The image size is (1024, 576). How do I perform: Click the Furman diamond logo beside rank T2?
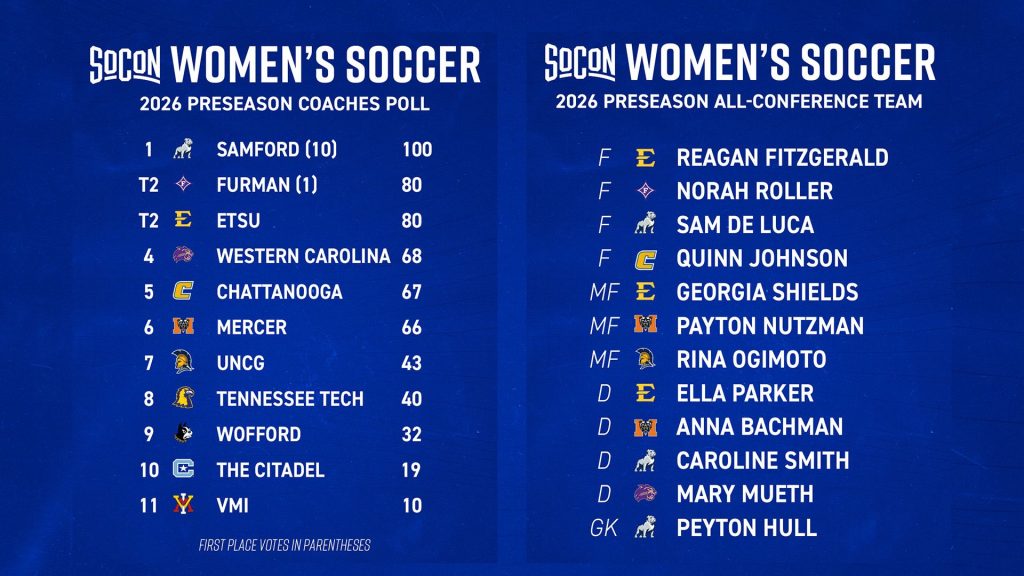pyautogui.click(x=184, y=184)
